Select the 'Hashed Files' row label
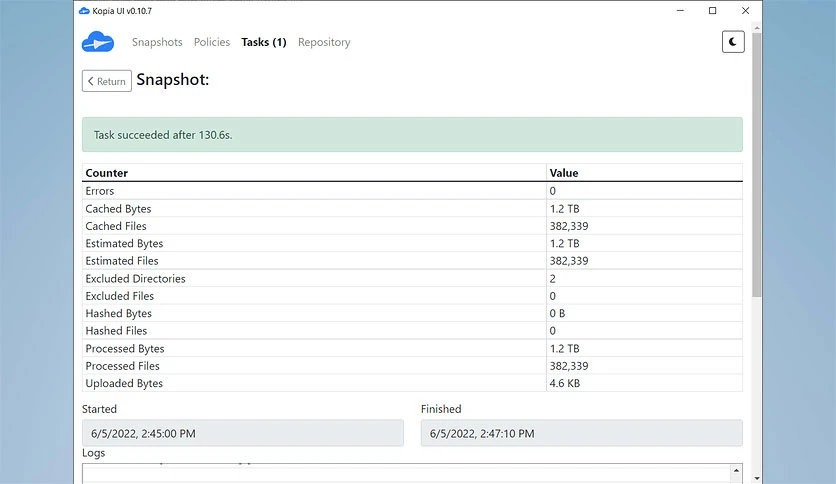 click(116, 330)
